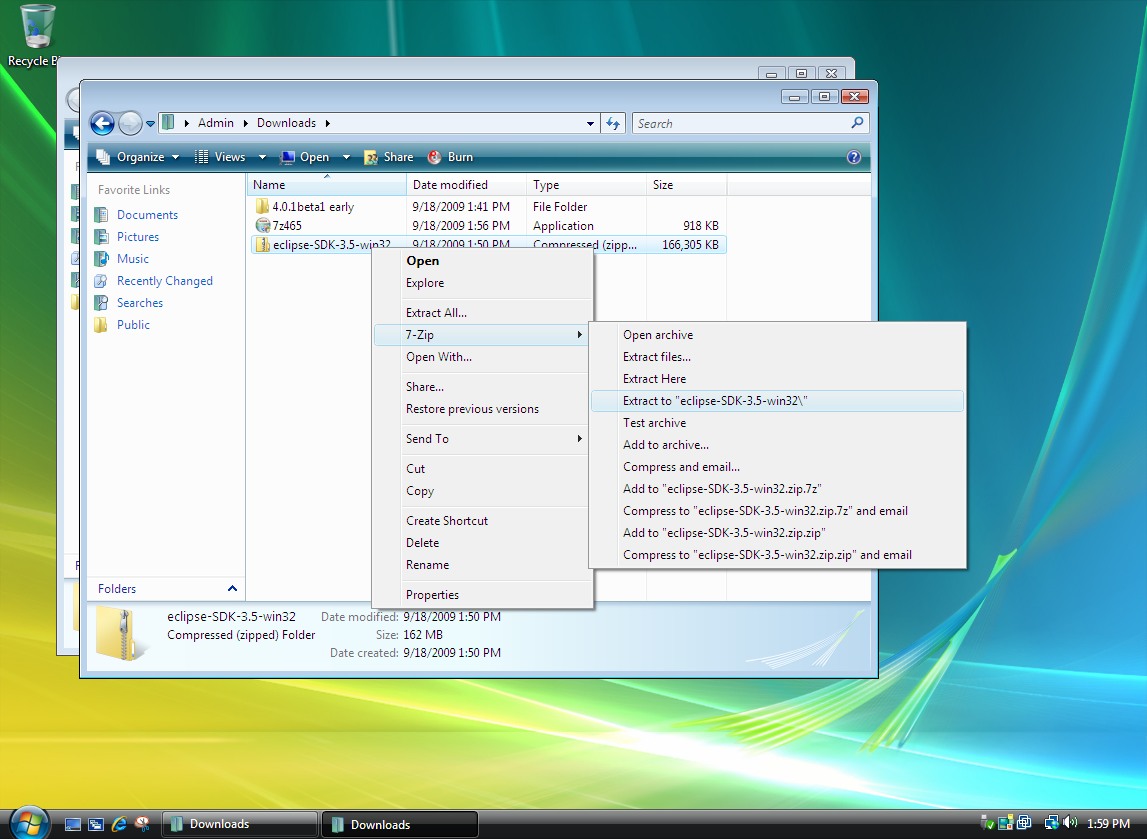The image size is (1147, 839).
Task: Select Extract files... in 7-Zip submenu
Action: click(x=777, y=357)
